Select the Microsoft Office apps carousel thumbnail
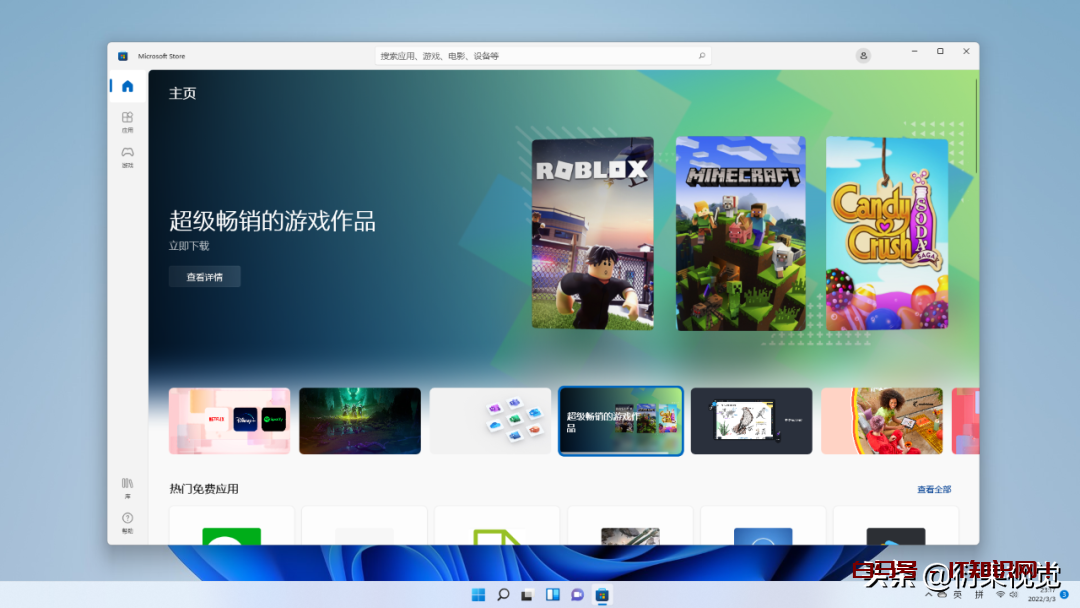Viewport: 1080px width, 608px height. [490, 421]
